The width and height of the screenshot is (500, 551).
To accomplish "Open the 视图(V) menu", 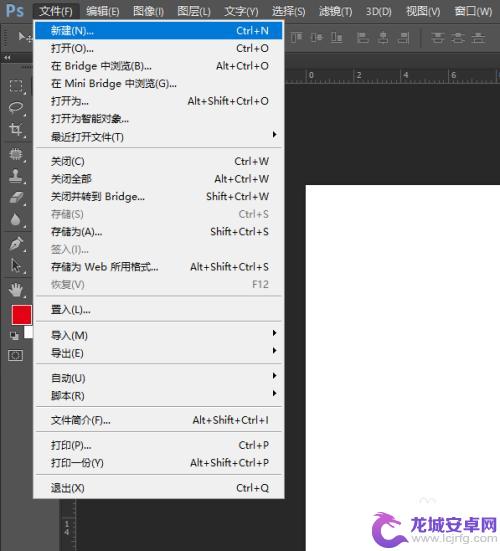I will tap(423, 11).
